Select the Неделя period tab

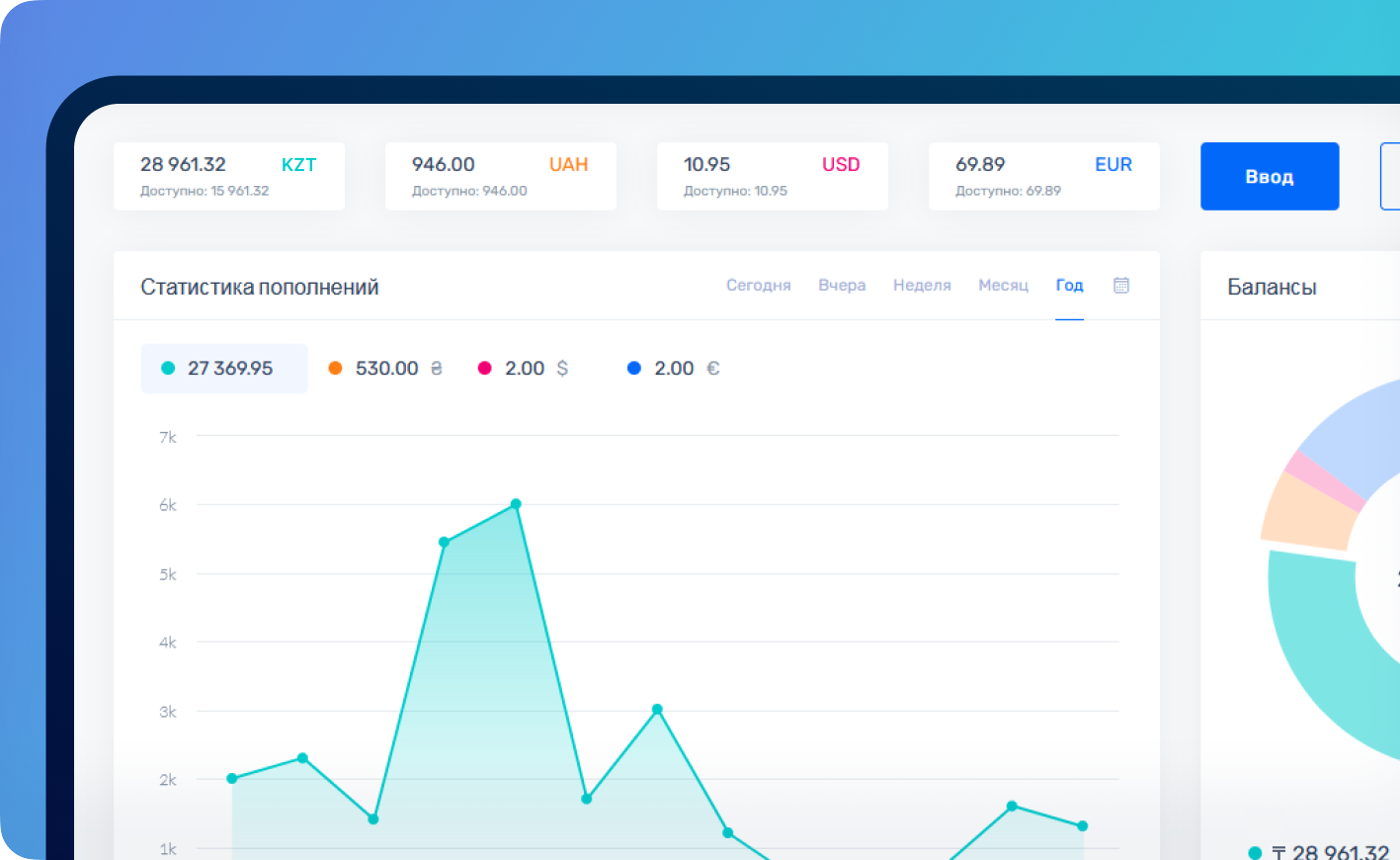click(922, 286)
